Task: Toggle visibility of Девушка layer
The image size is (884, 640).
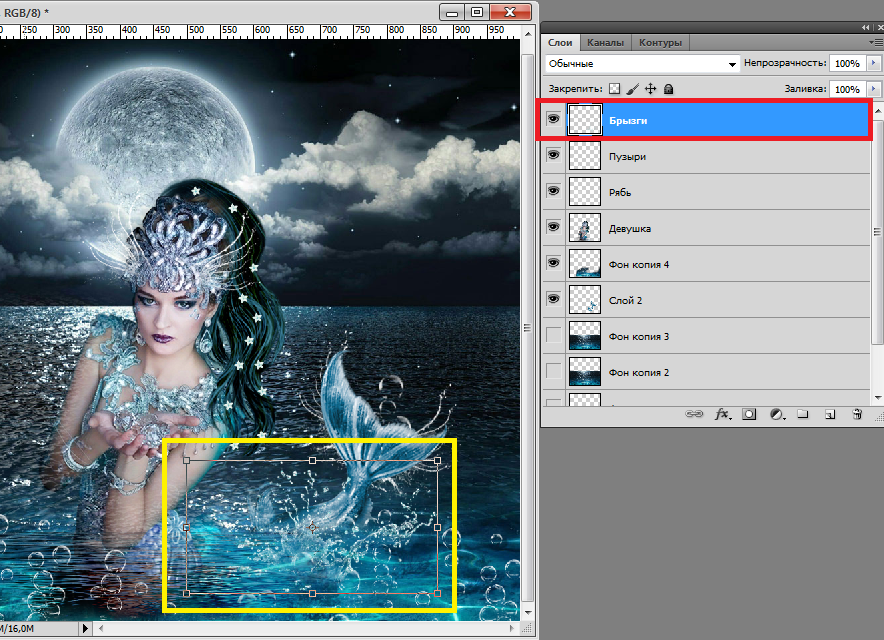Action: click(553, 228)
